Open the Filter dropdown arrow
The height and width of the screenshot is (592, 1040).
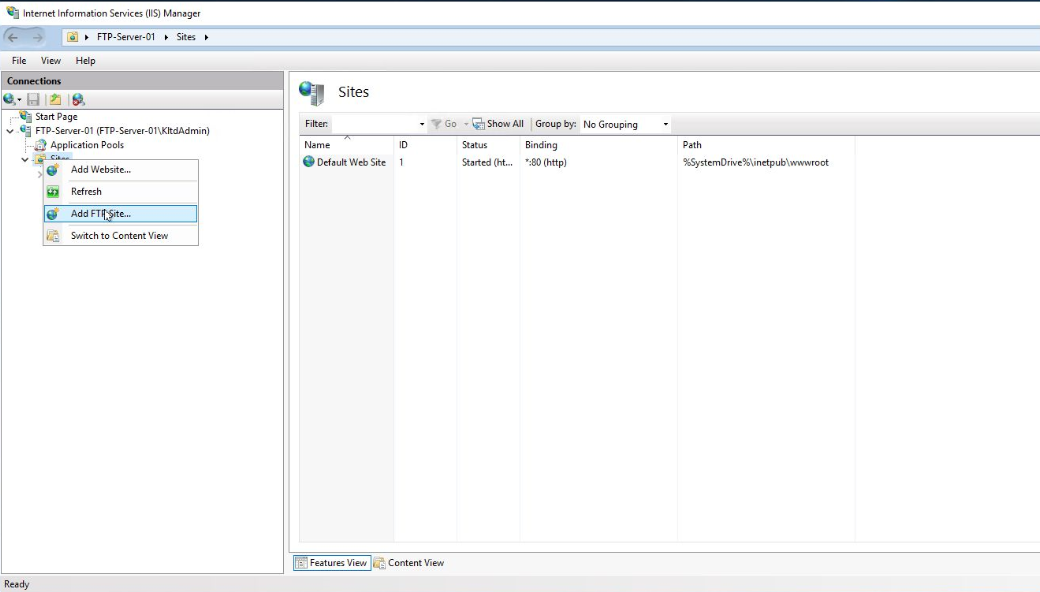[x=422, y=124]
